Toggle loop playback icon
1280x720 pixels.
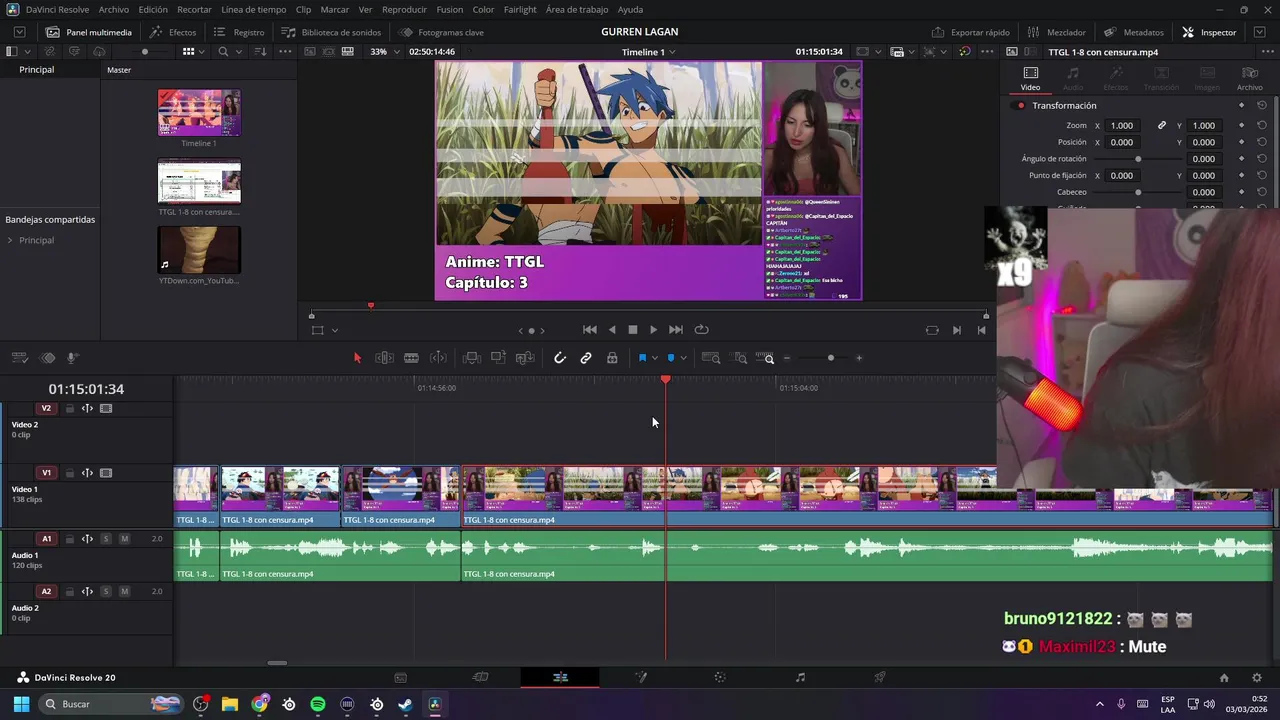[701, 330]
